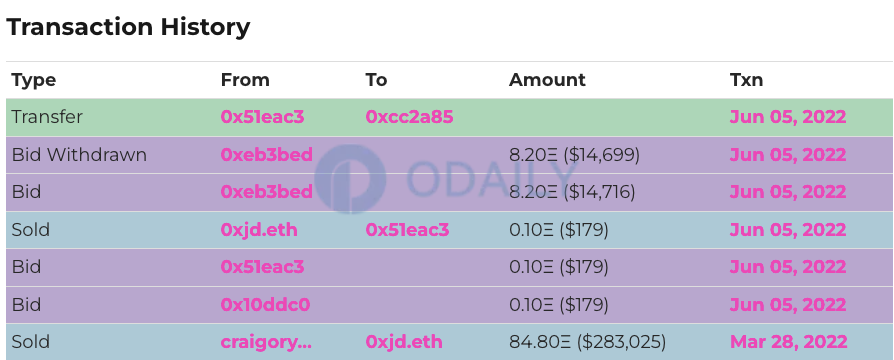
Task: Open seller craigory... in the 84.80Ξ Sold row
Action: click(266, 342)
